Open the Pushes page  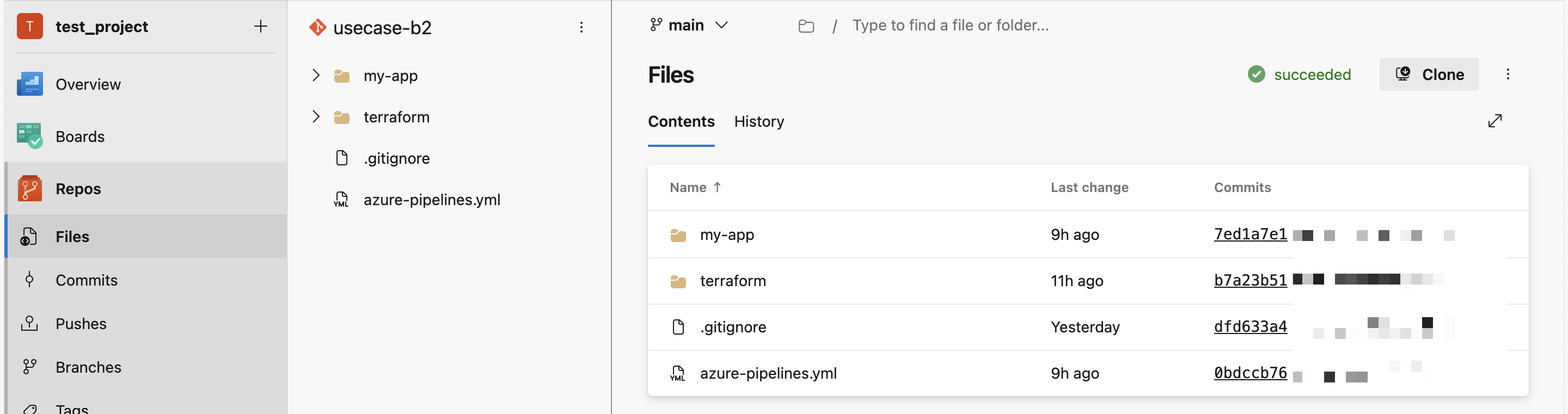point(81,323)
